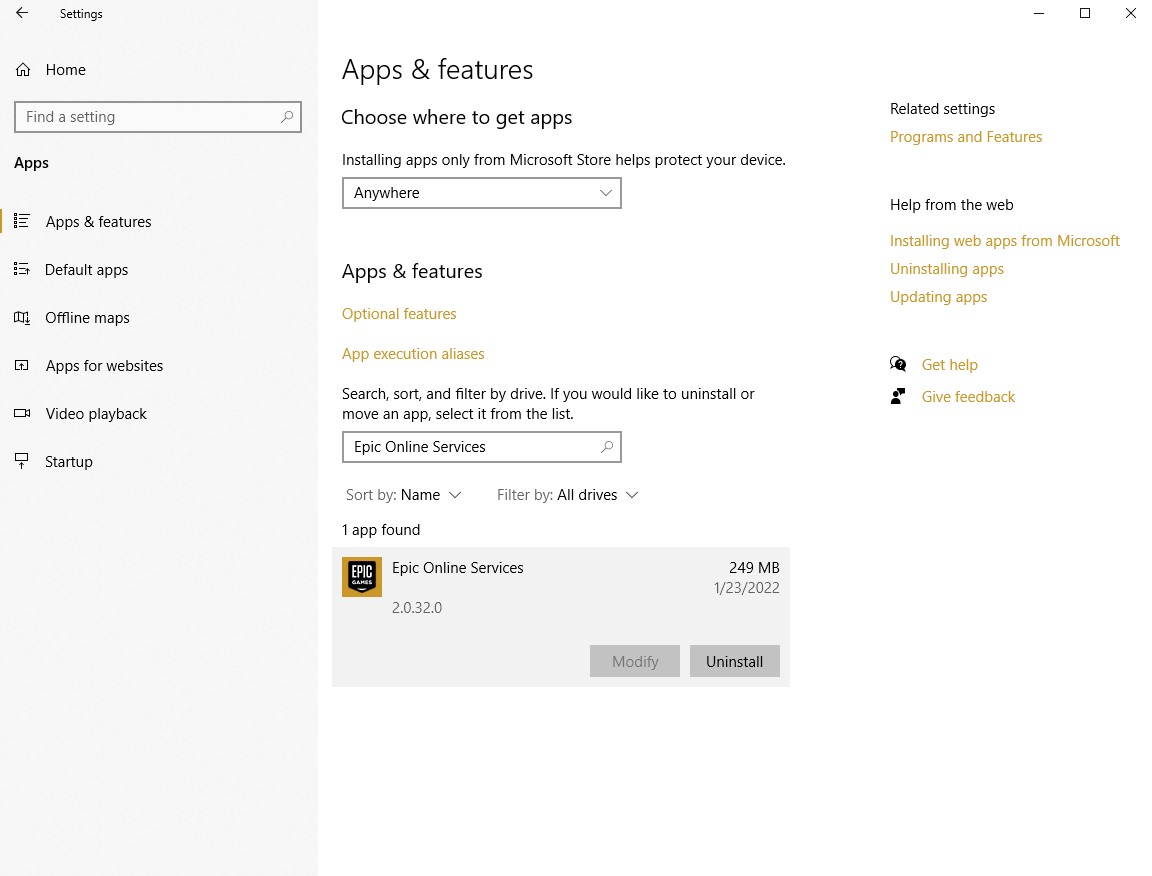
Task: Open Programs and Features related setting
Action: [966, 137]
